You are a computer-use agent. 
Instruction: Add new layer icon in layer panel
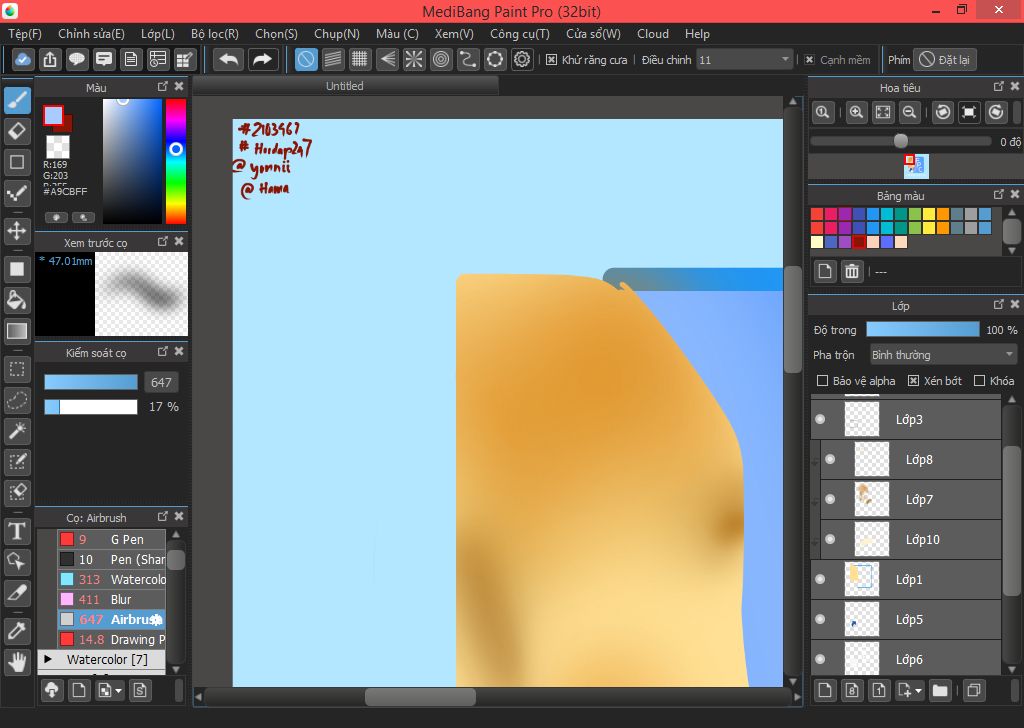(x=825, y=690)
